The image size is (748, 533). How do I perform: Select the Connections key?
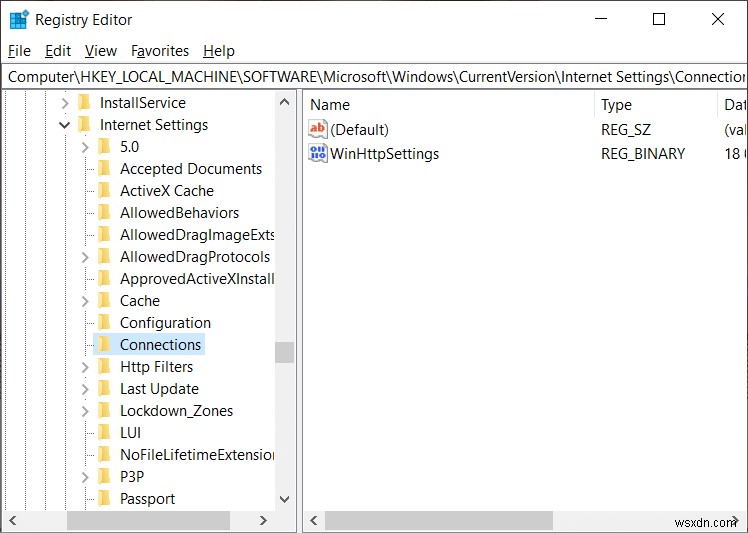tap(160, 345)
